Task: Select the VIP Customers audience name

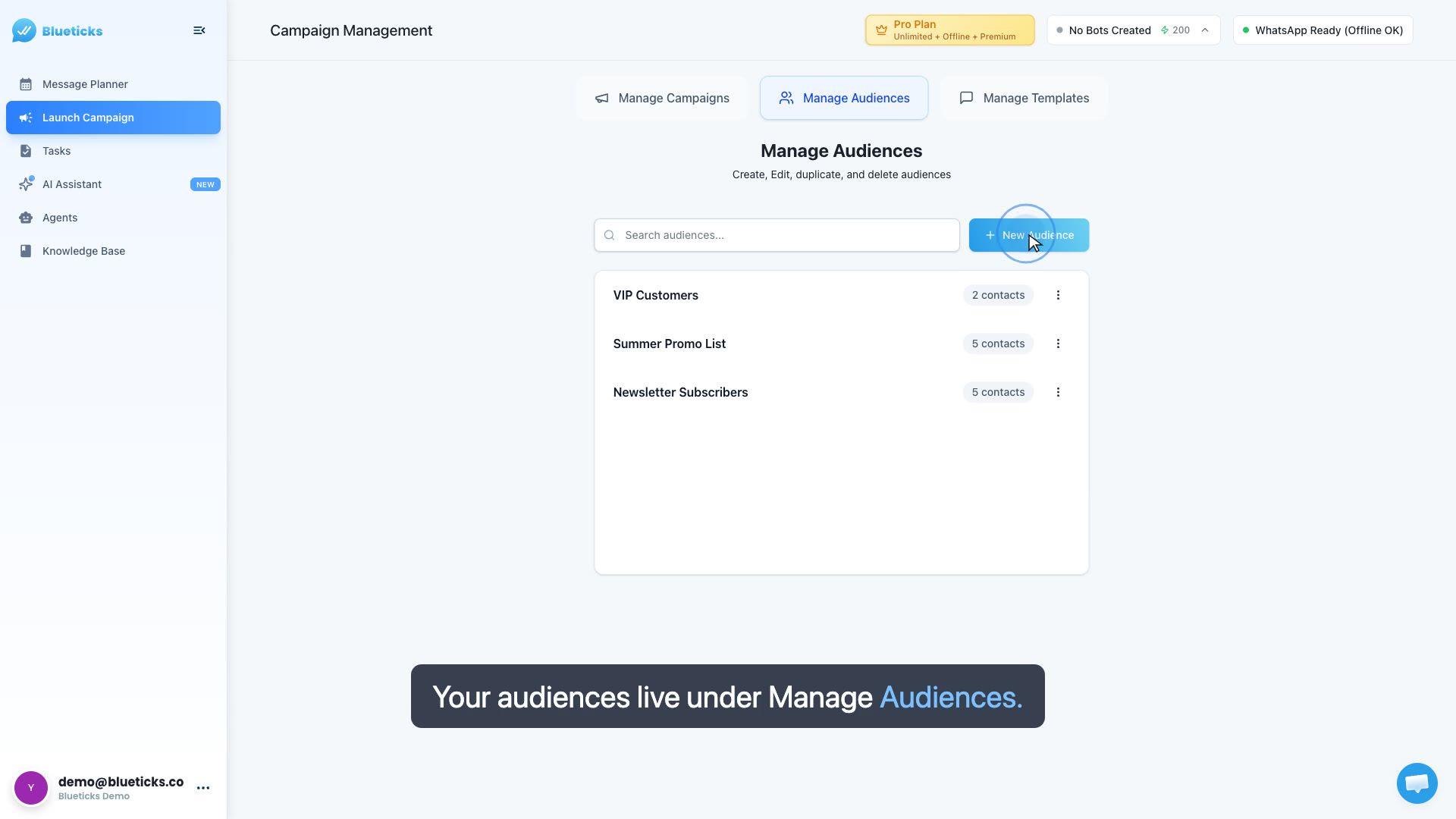Action: click(x=655, y=295)
